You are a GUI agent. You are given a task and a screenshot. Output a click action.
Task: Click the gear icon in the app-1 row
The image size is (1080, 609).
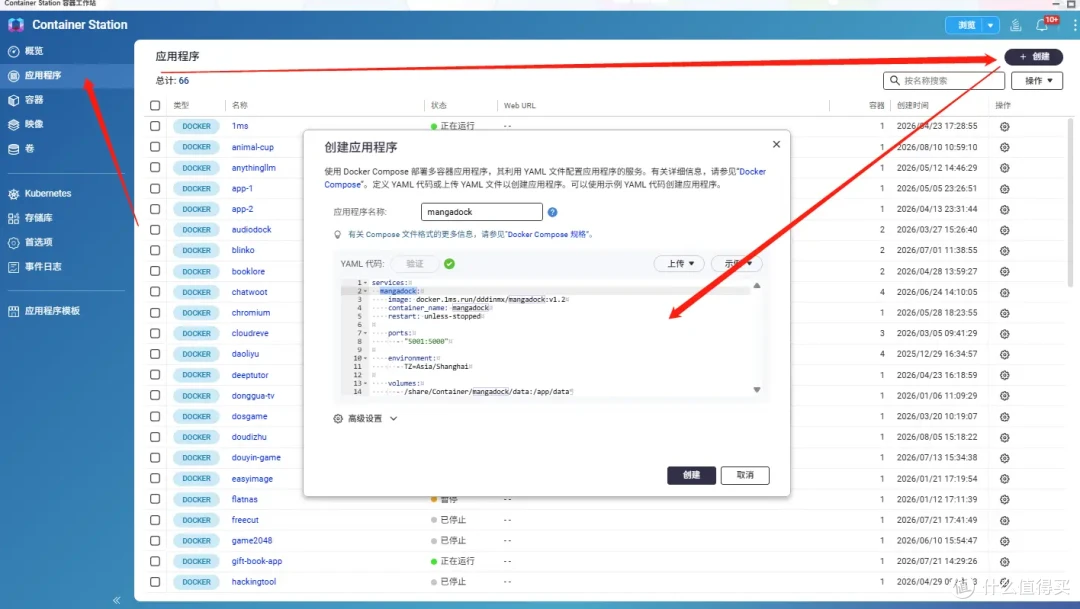[1004, 189]
